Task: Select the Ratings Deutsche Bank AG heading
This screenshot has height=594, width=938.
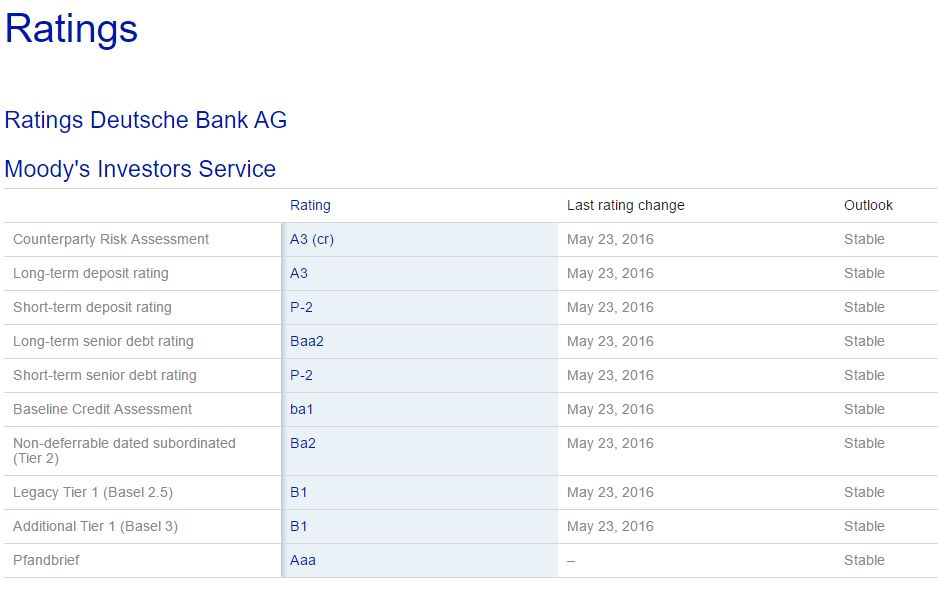Action: [x=145, y=120]
